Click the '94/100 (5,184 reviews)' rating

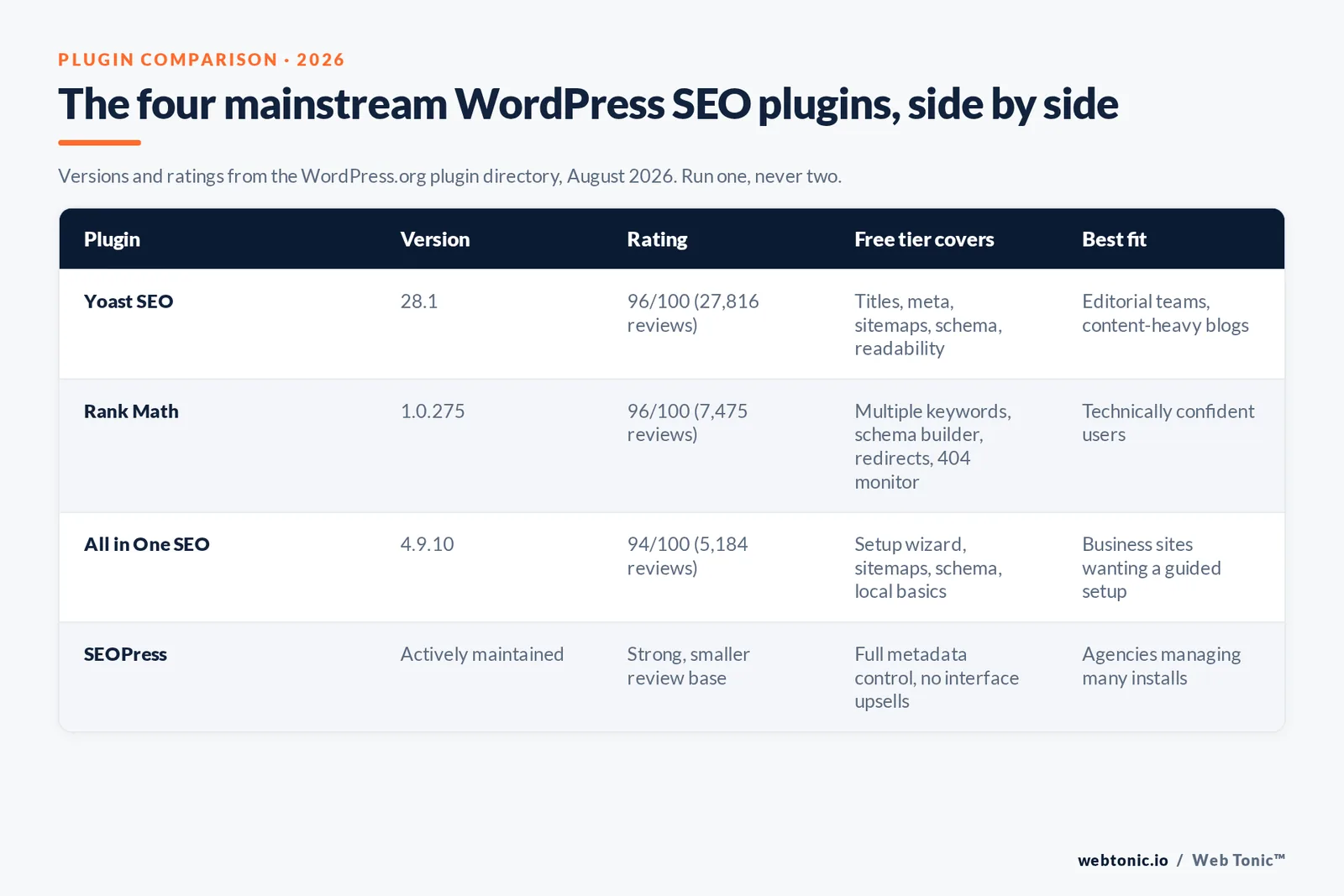click(687, 556)
